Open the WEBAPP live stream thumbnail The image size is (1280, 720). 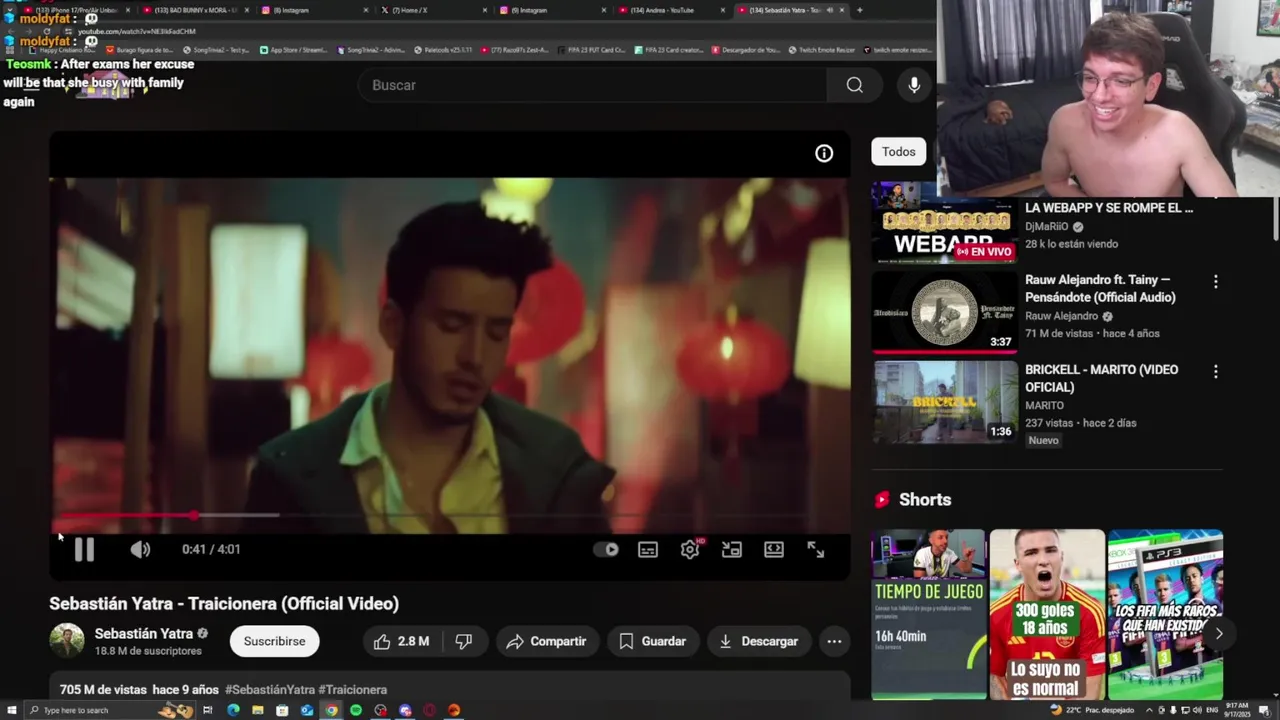pos(945,223)
